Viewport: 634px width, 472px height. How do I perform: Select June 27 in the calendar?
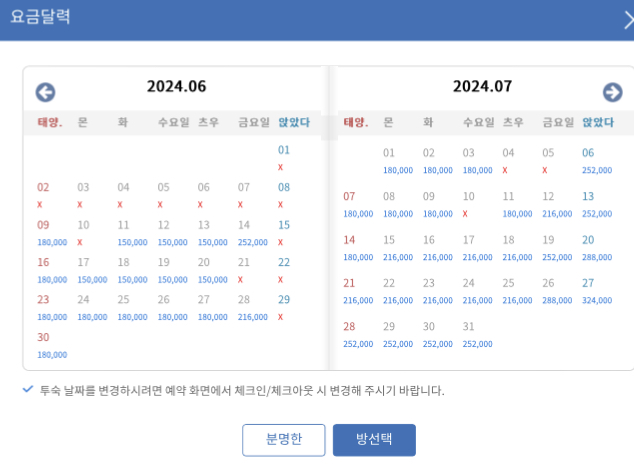212,308
